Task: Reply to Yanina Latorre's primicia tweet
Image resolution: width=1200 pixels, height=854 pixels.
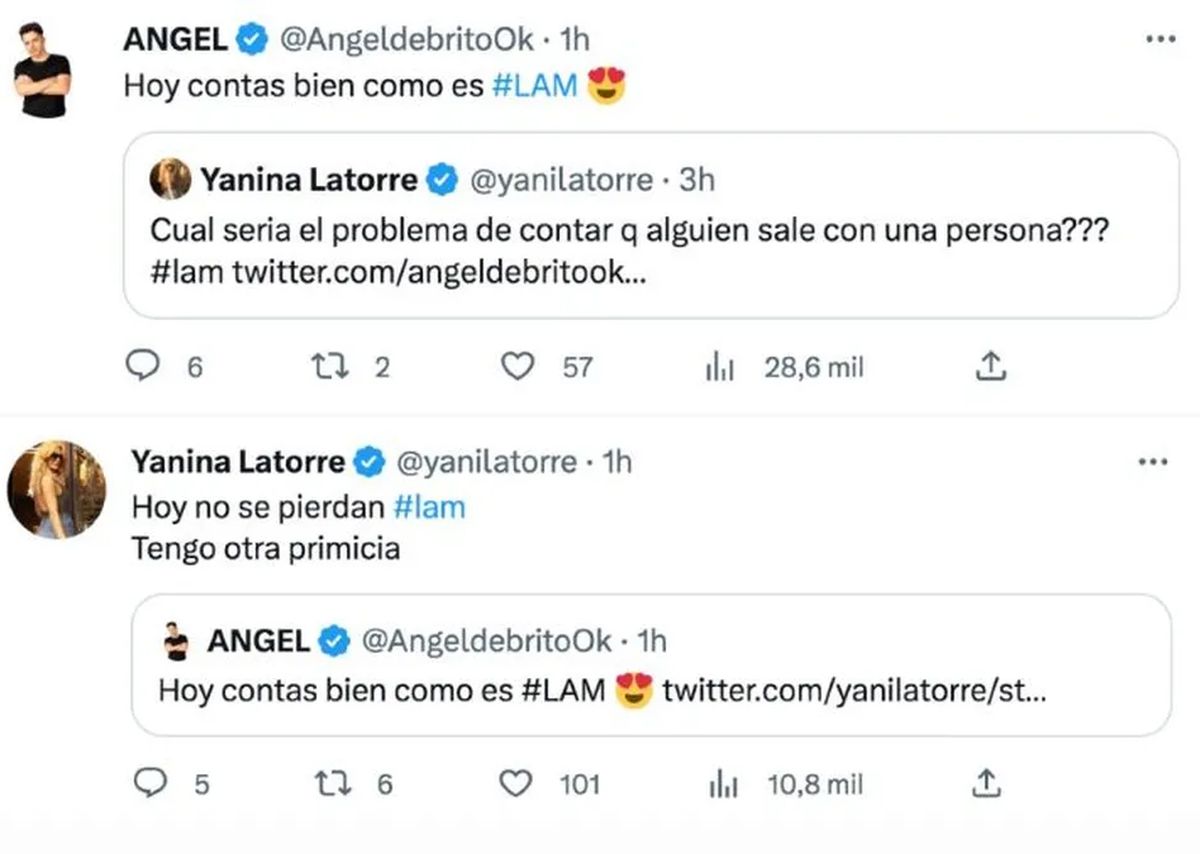Action: pyautogui.click(x=150, y=783)
